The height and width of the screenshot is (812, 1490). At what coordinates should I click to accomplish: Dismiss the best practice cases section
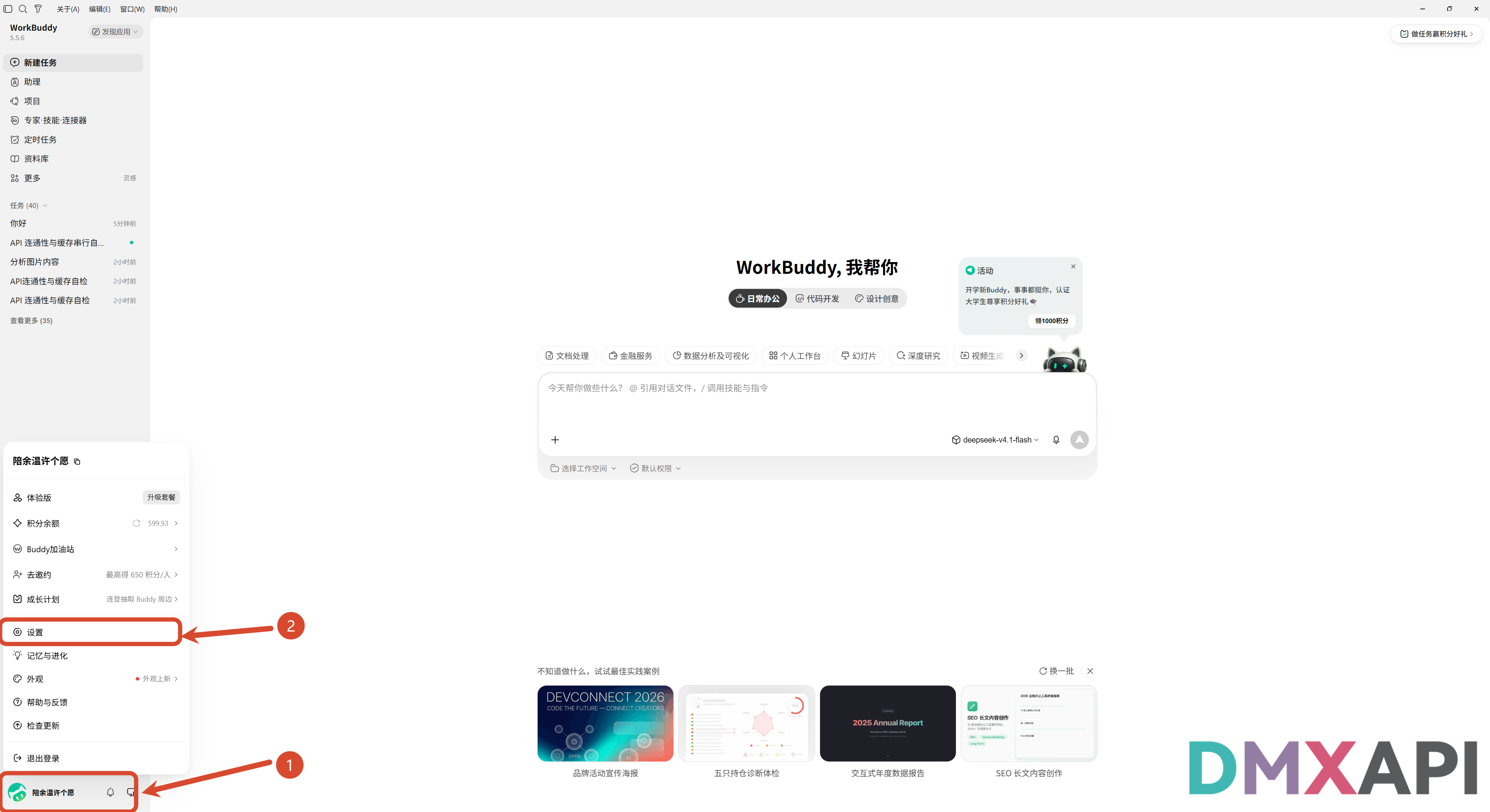(1090, 671)
